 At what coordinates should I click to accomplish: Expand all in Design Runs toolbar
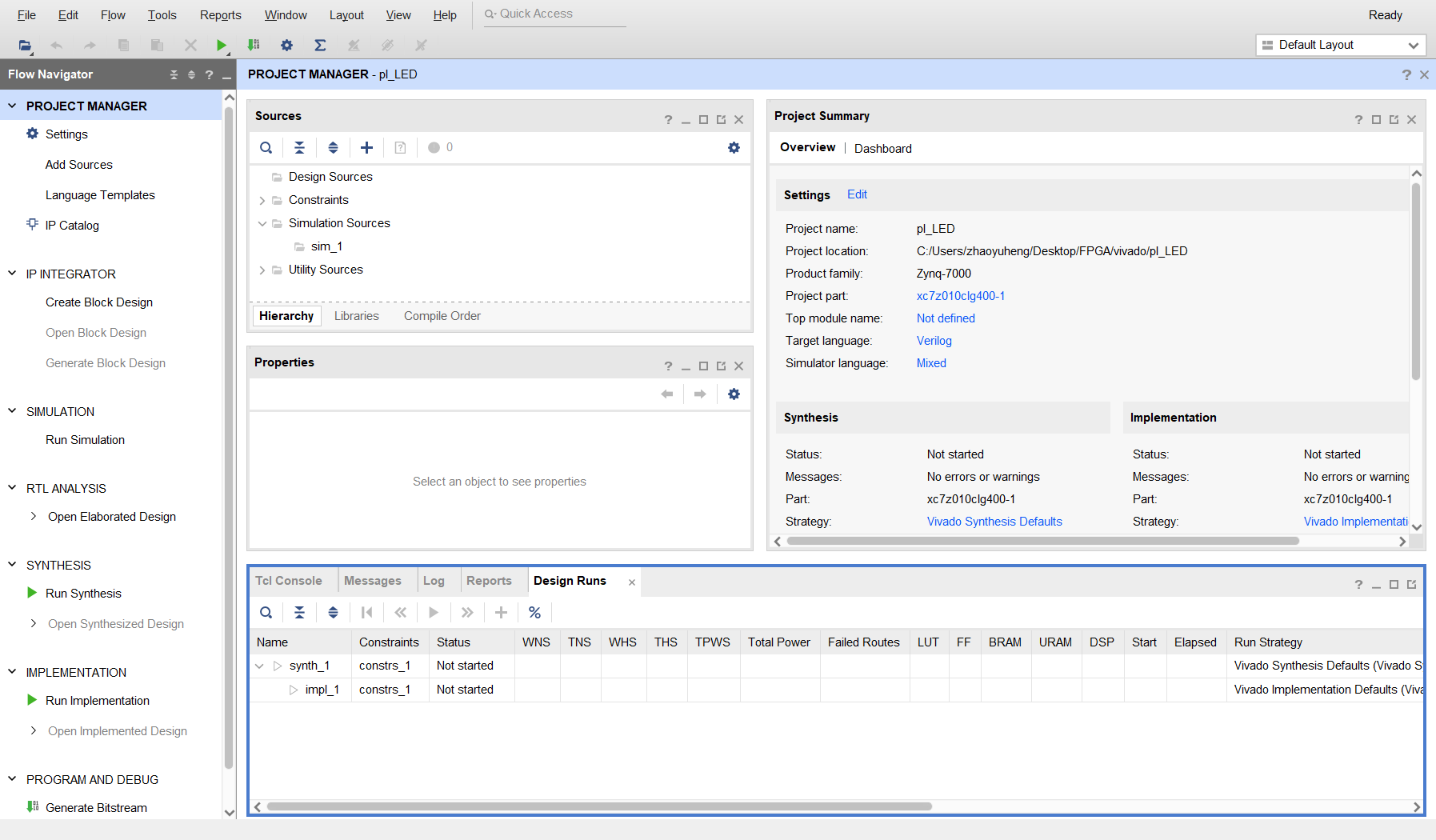[x=333, y=613]
